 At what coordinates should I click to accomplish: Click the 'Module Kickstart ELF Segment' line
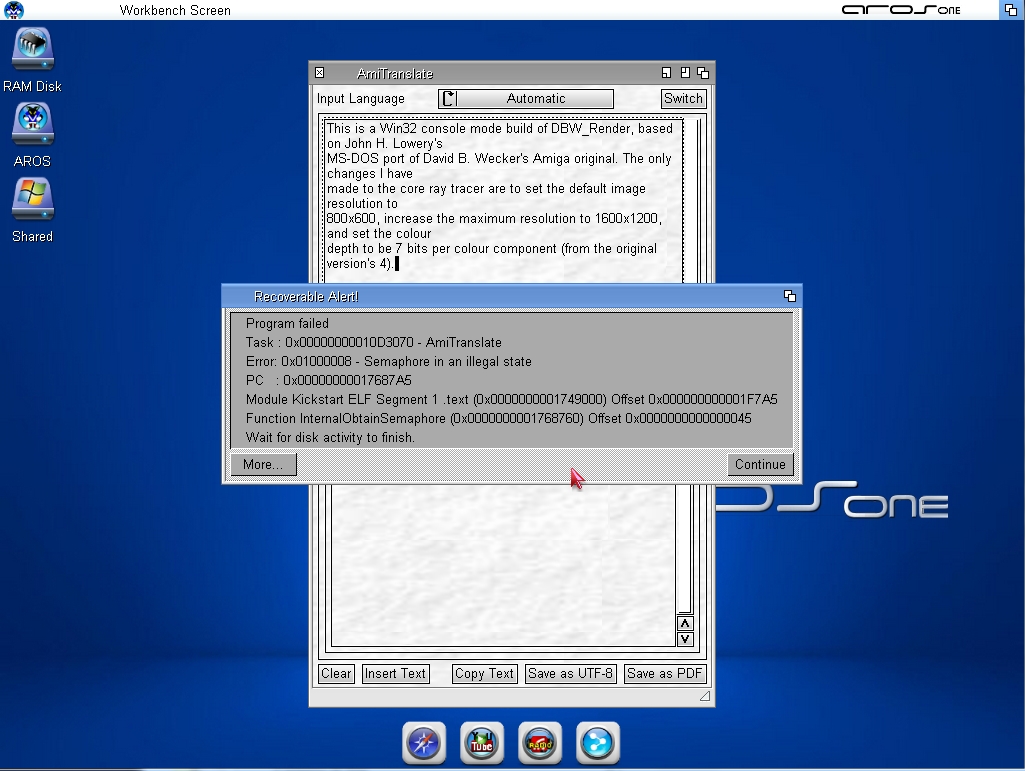[511, 400]
